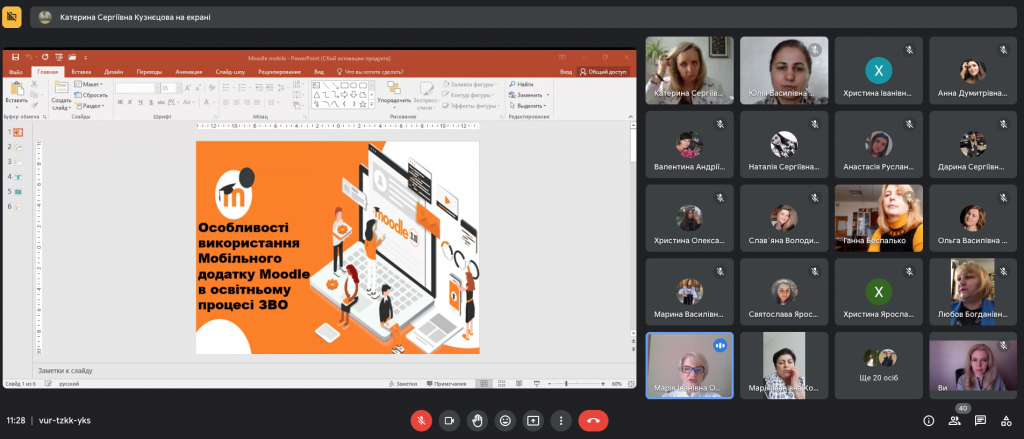Open the Выделить select dropdown
Screen dimensions: 1024x439
pyautogui.click(x=527, y=105)
